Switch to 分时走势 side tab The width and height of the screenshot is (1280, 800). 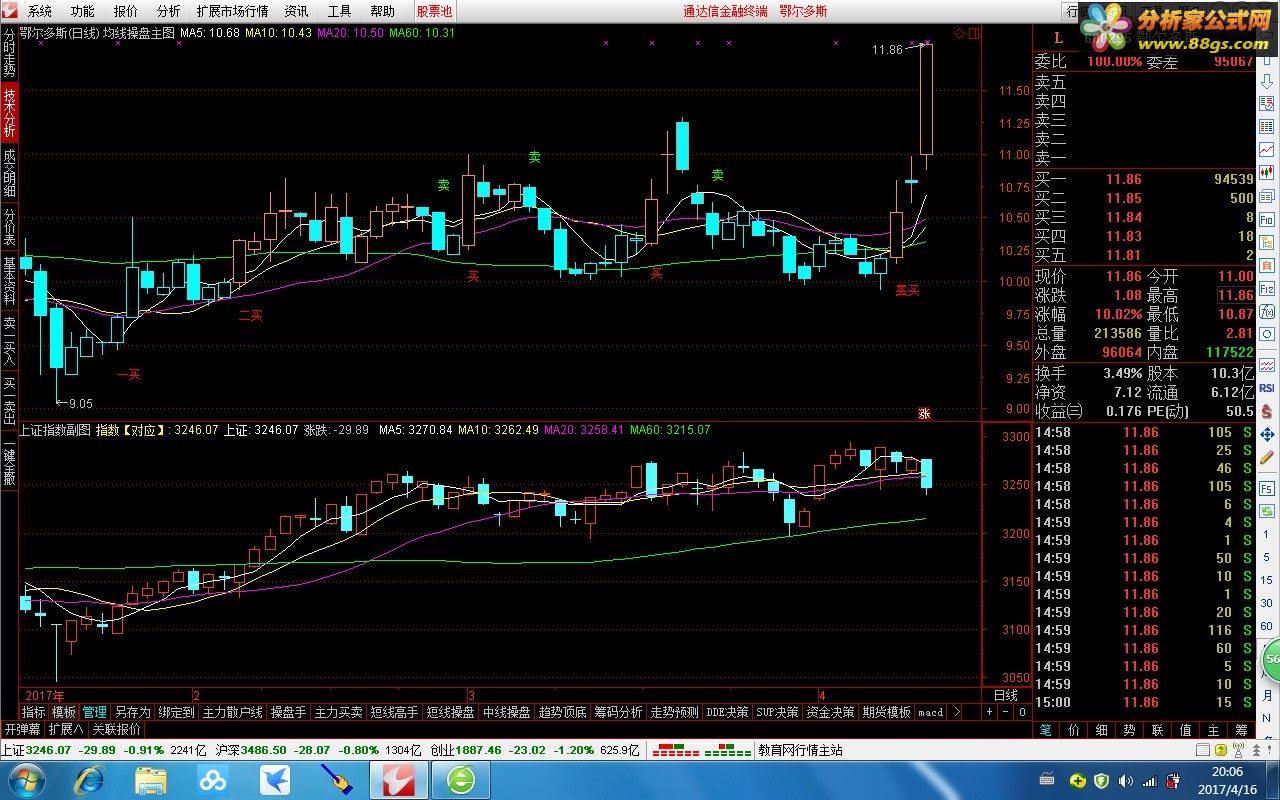[x=9, y=54]
